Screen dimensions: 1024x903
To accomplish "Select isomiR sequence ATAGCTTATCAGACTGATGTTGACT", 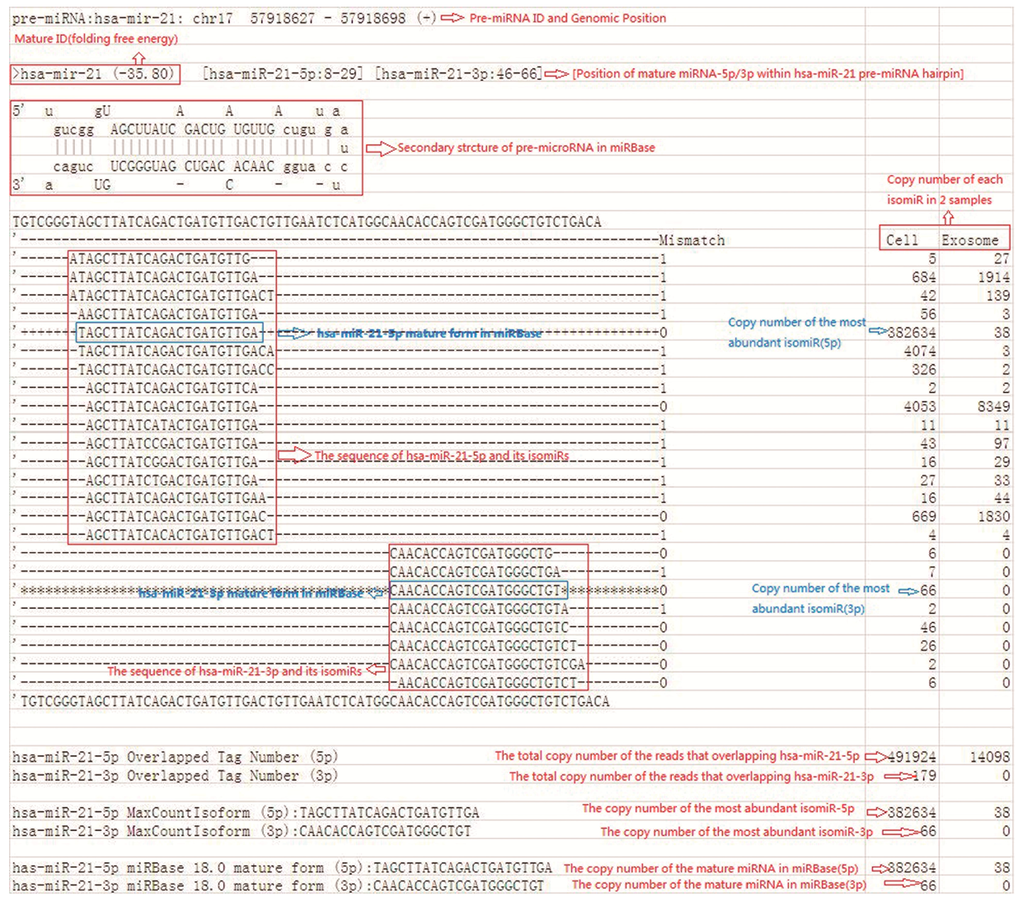I will (172, 296).
